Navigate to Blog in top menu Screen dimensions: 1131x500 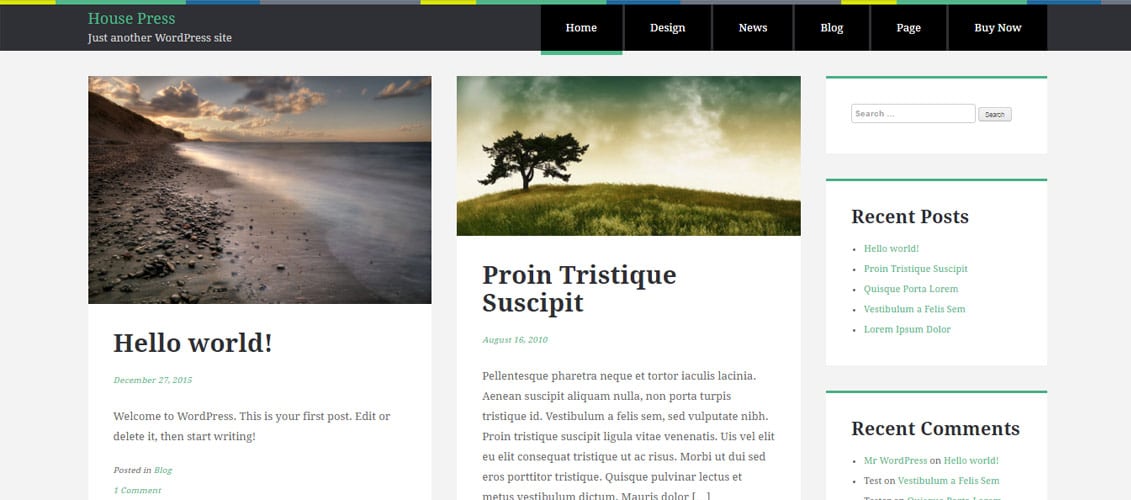[x=832, y=28]
